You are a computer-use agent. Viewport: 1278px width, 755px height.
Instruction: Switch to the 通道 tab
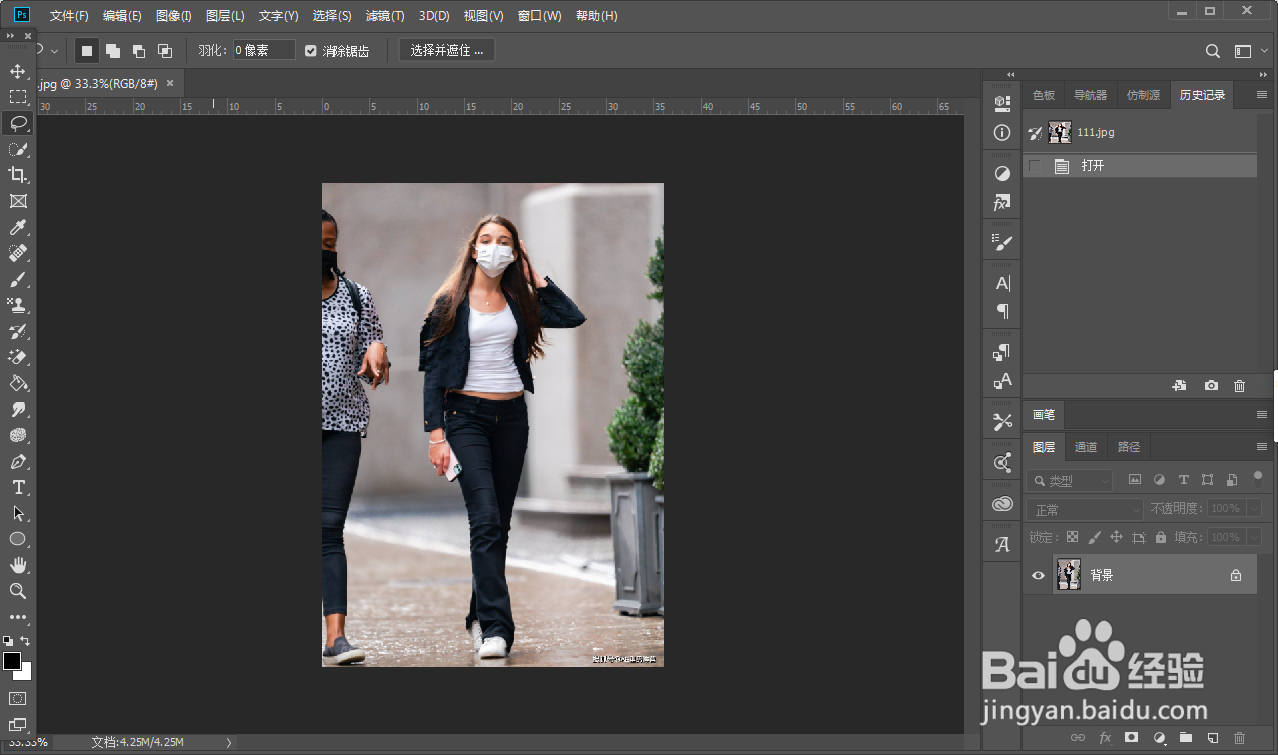[x=1086, y=447]
